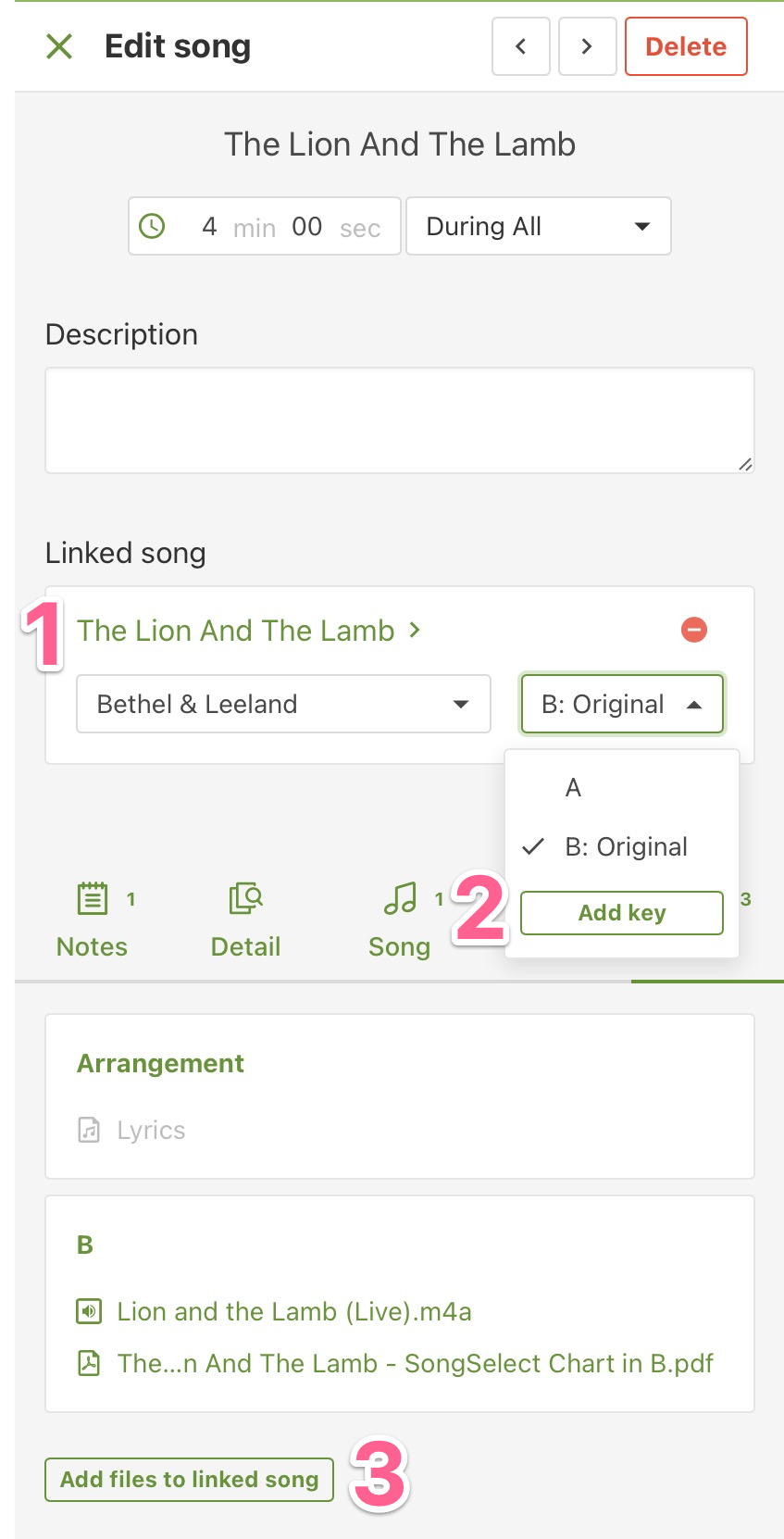Select the checked B: Original key option

coord(626,846)
